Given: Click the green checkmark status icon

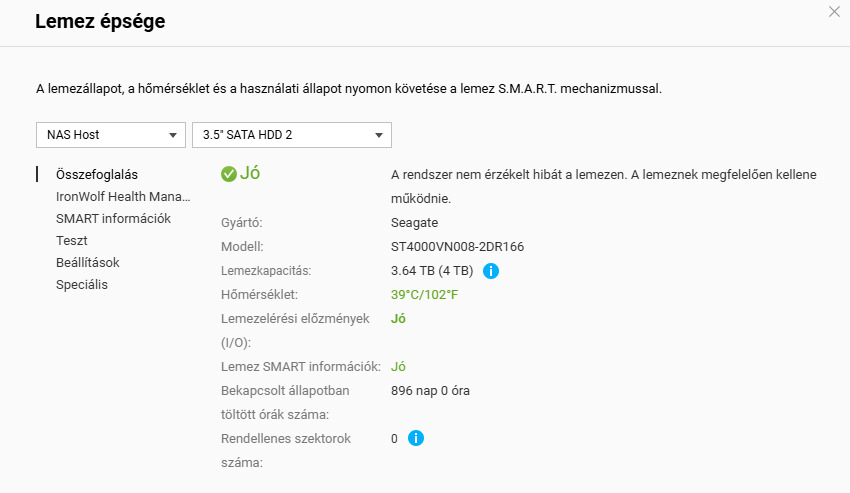Looking at the screenshot, I should 229,174.
